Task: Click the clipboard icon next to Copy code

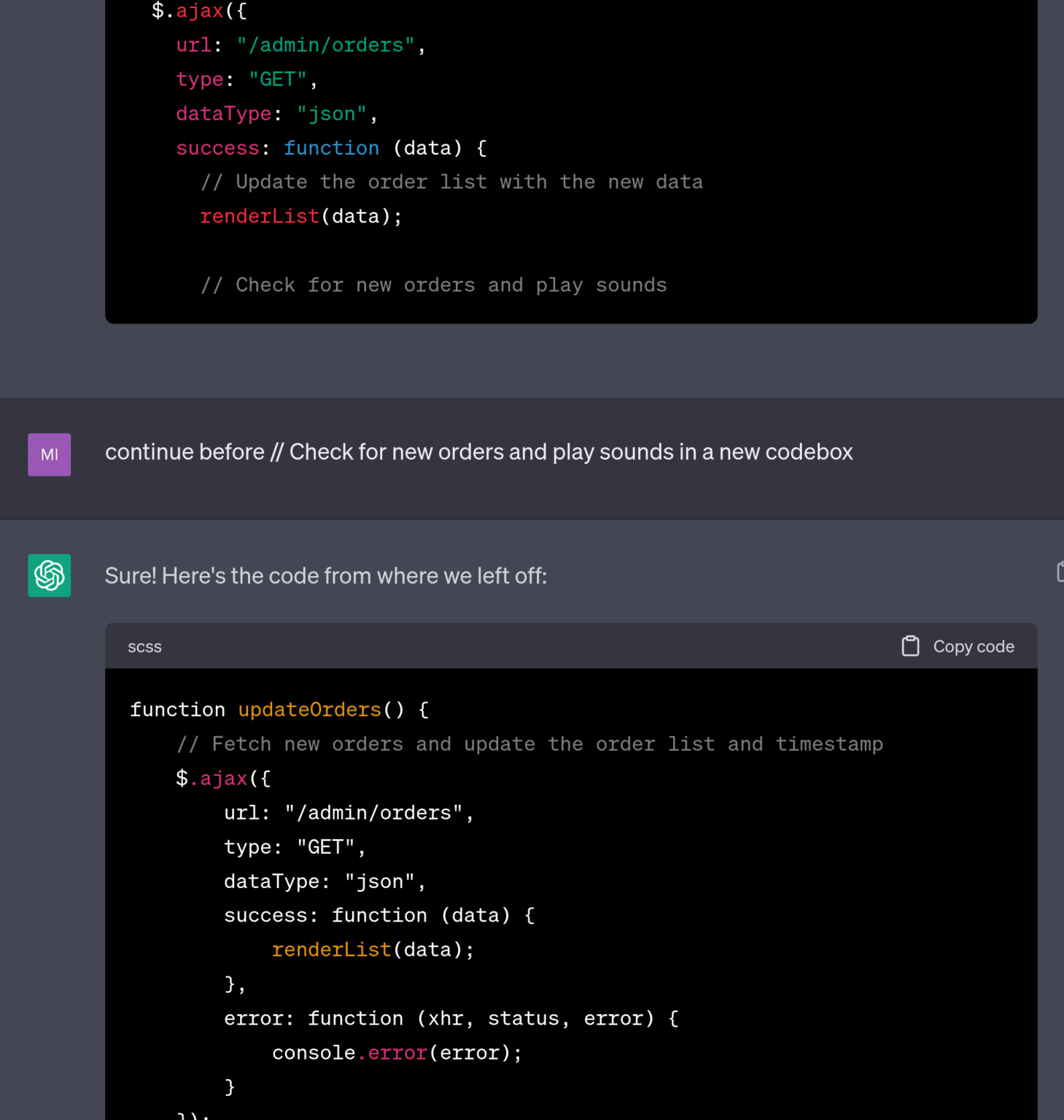Action: [x=909, y=646]
